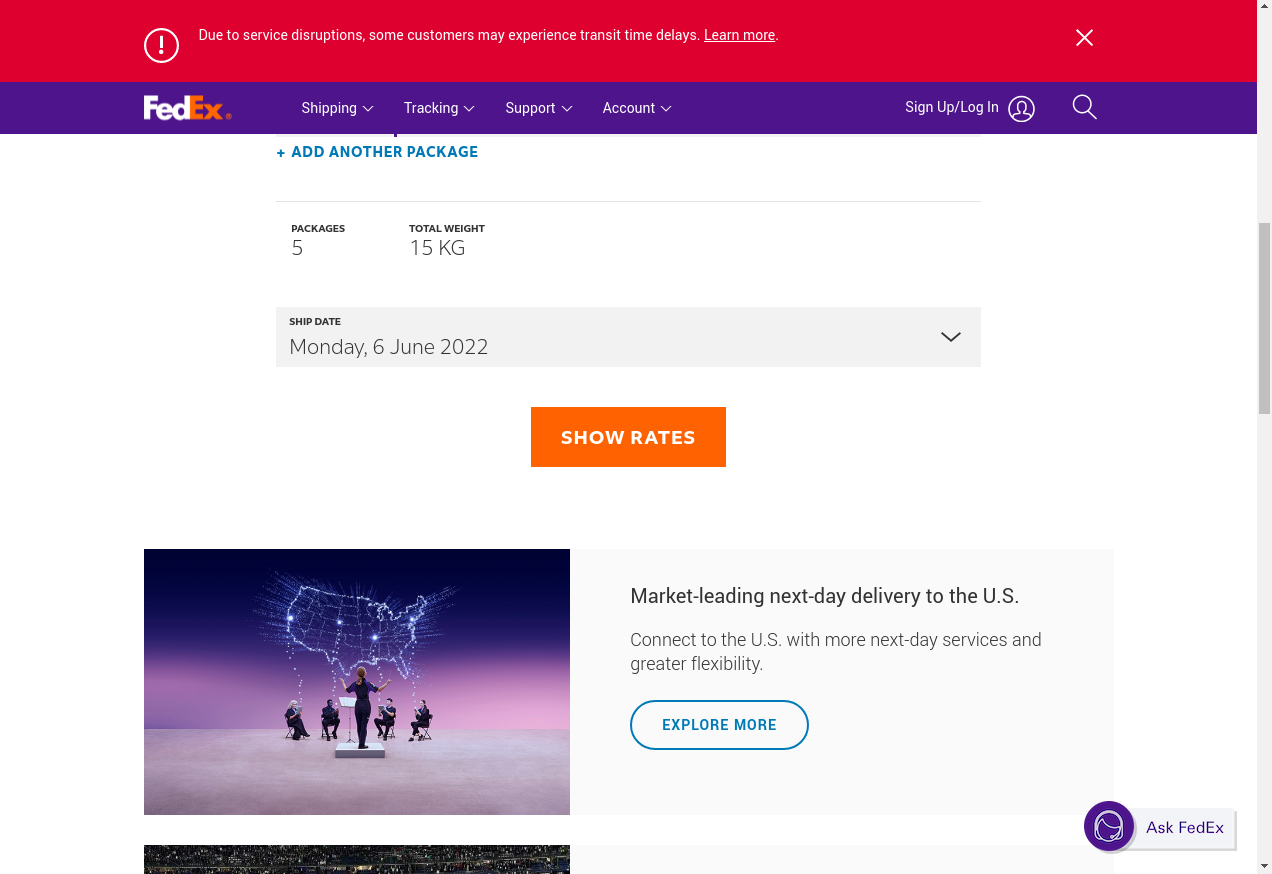
Task: Click the FedEx logo
Action: (x=187, y=108)
